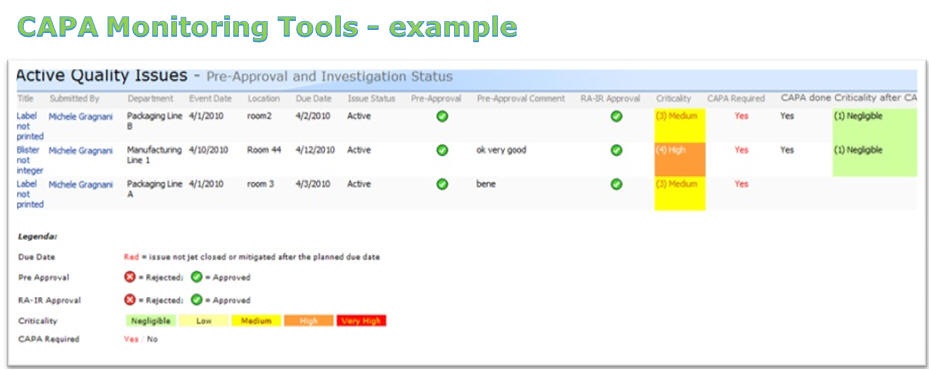Image resolution: width=930 pixels, height=370 pixels.
Task: Click (3) Medium cell in room 3 row
Action: pyautogui.click(x=680, y=193)
